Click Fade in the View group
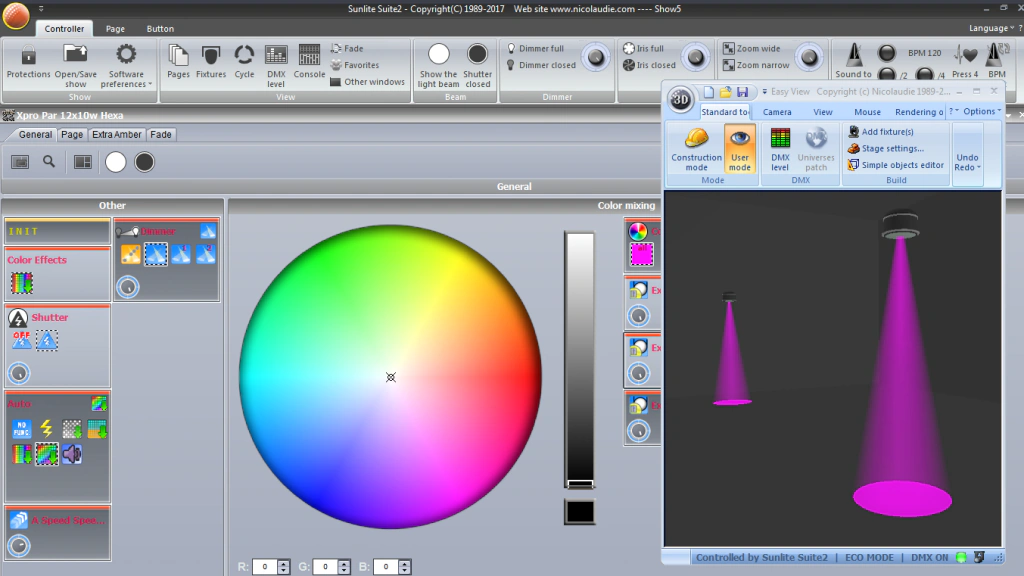This screenshot has height=576, width=1024. point(347,48)
